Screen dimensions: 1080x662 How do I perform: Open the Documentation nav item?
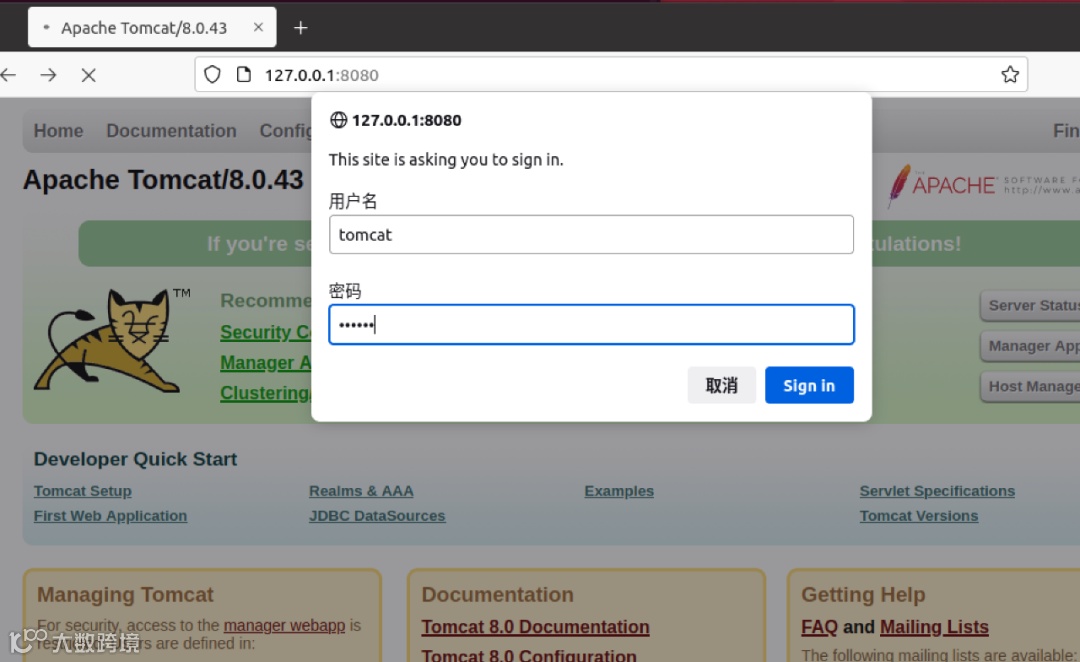pyautogui.click(x=171, y=131)
